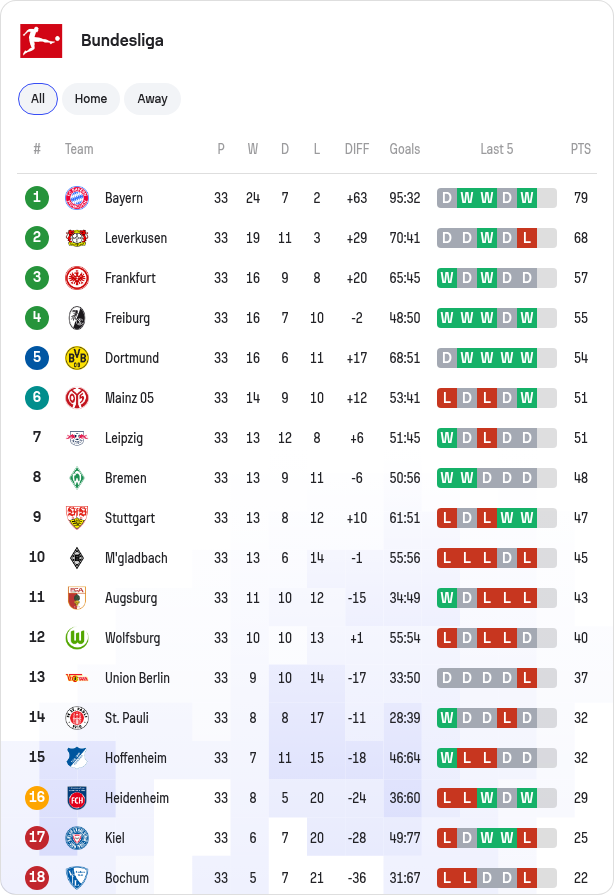This screenshot has height=895, width=614.
Task: Click the Bundesliga league logo
Action: (x=41, y=41)
